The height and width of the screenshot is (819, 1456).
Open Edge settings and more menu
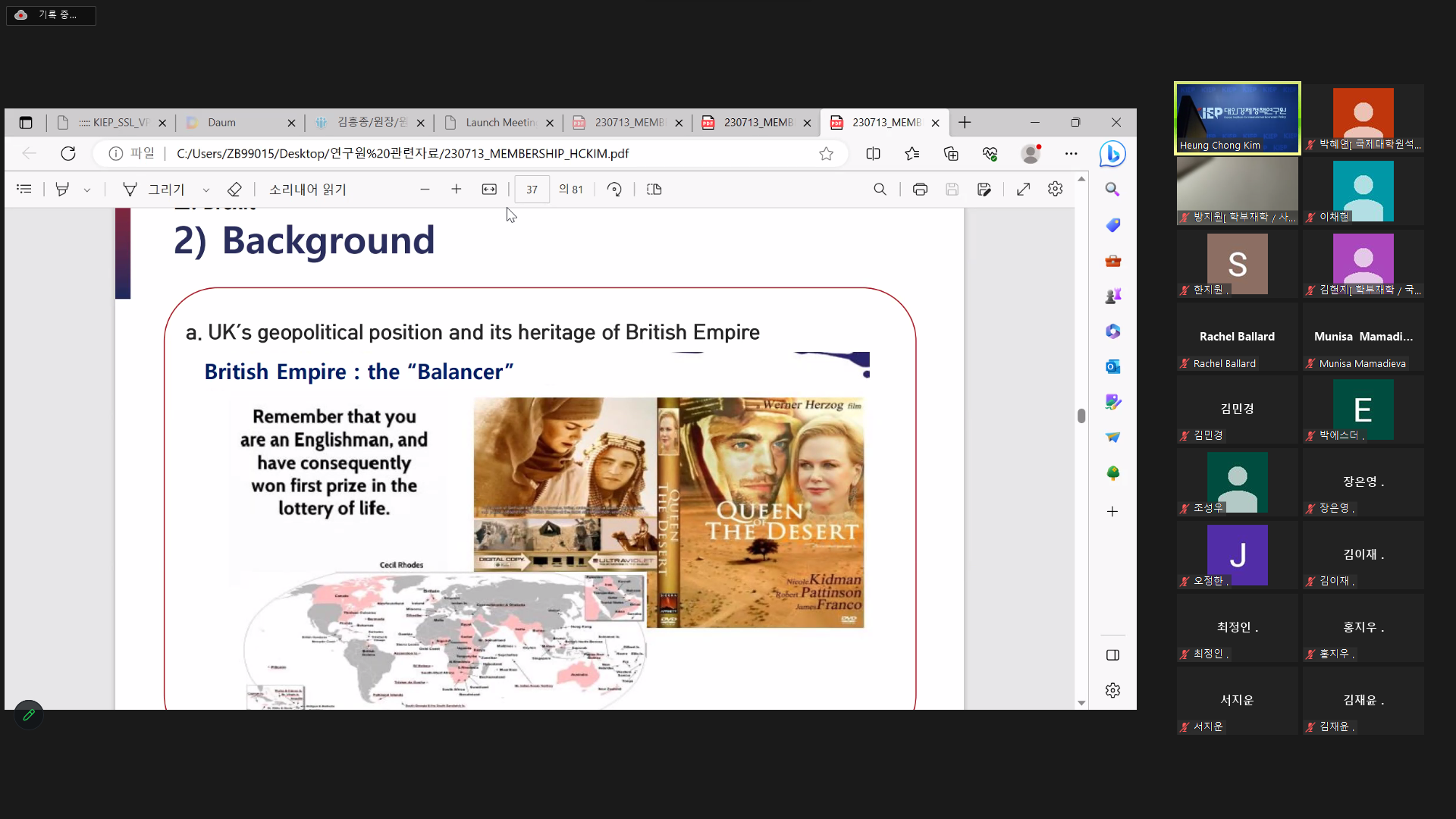(1071, 154)
